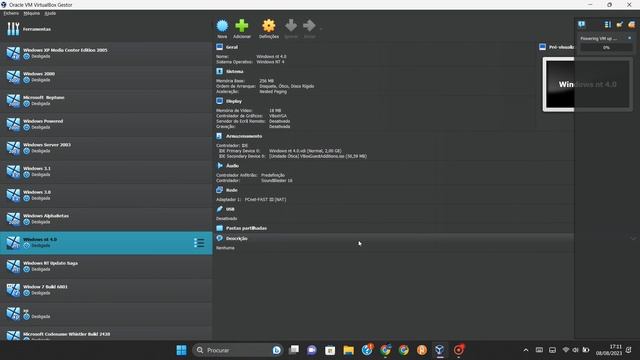The width and height of the screenshot is (640, 360).
Task: Open the volume control in system tray
Action: coord(576,350)
